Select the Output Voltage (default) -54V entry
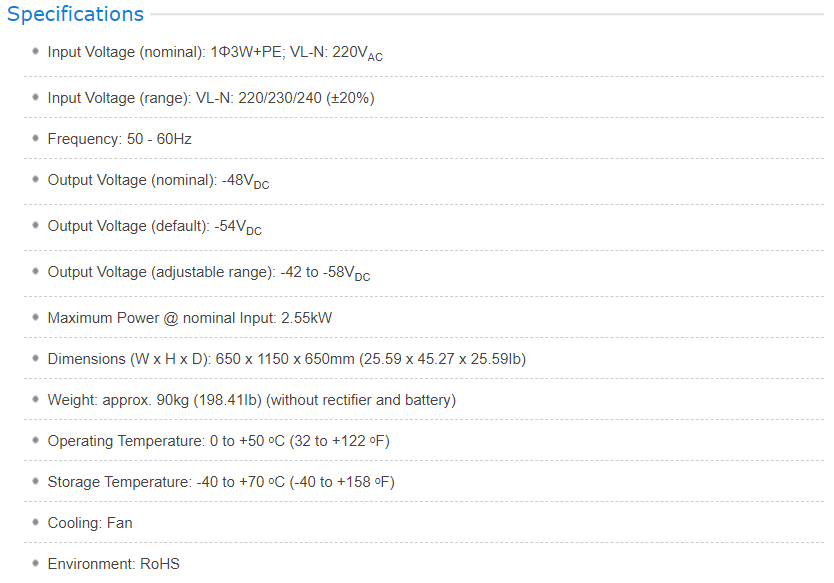 click(x=154, y=227)
